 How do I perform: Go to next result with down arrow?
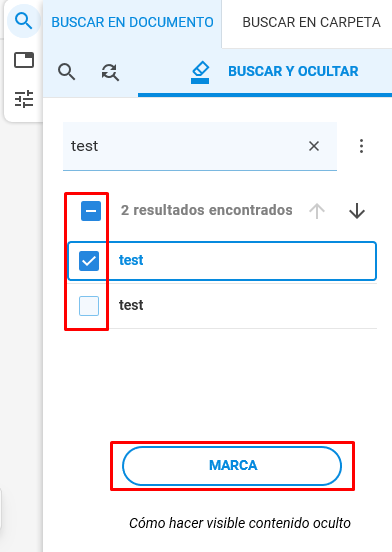click(x=357, y=211)
